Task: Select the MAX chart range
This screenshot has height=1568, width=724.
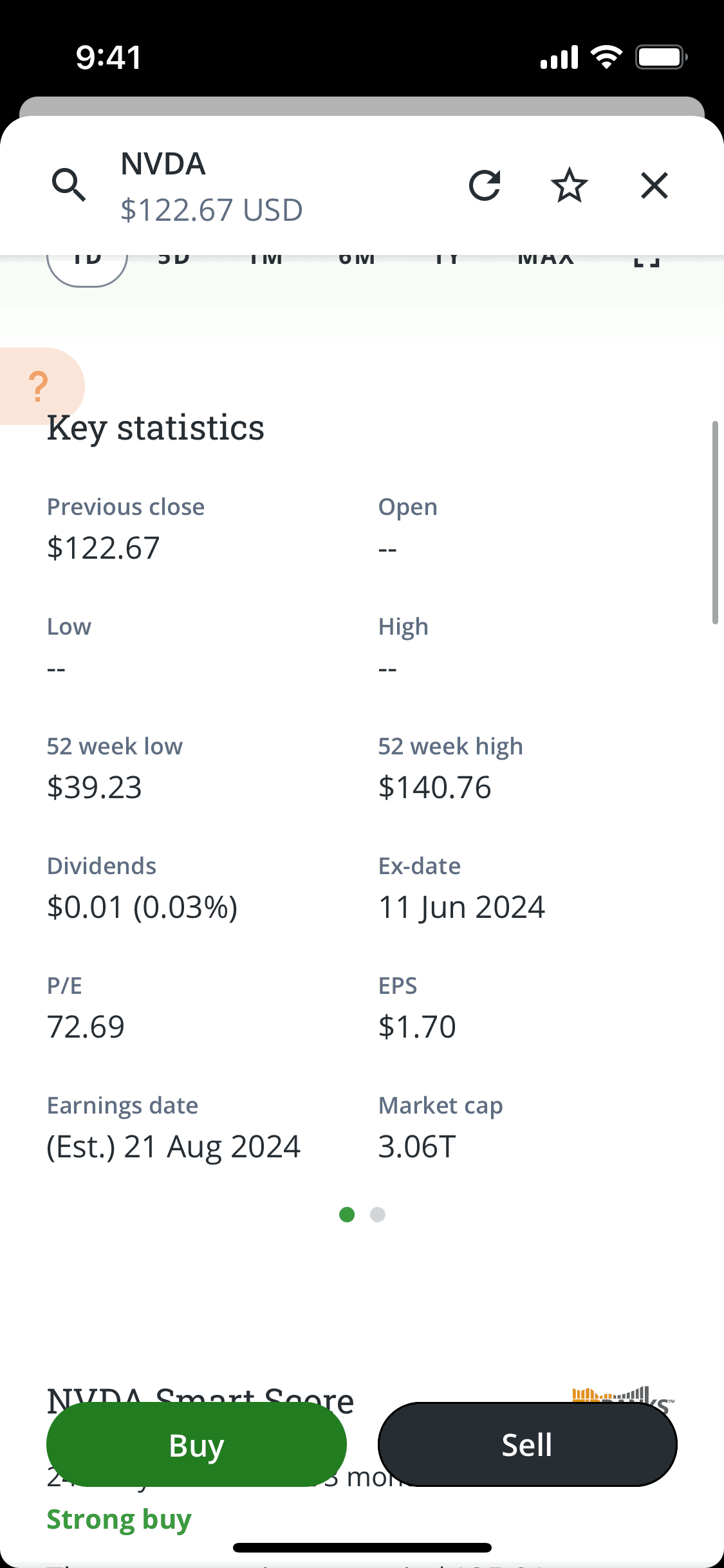Action: (x=546, y=261)
